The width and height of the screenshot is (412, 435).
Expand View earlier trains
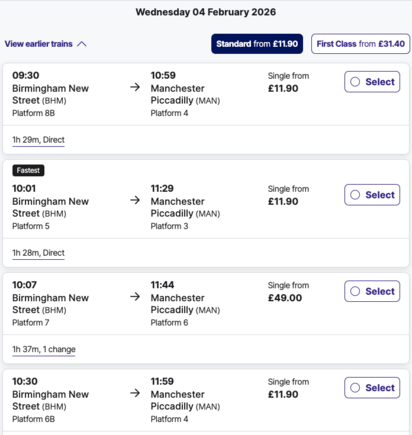[x=46, y=44]
